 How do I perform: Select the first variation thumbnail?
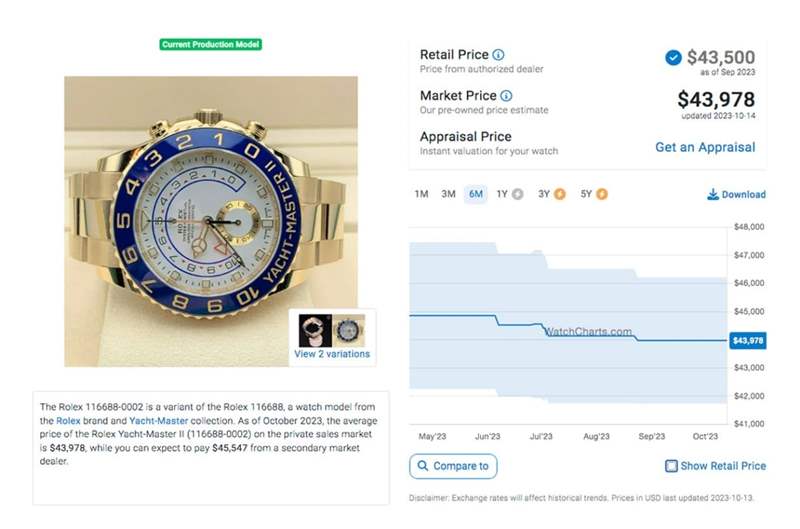[x=310, y=329]
